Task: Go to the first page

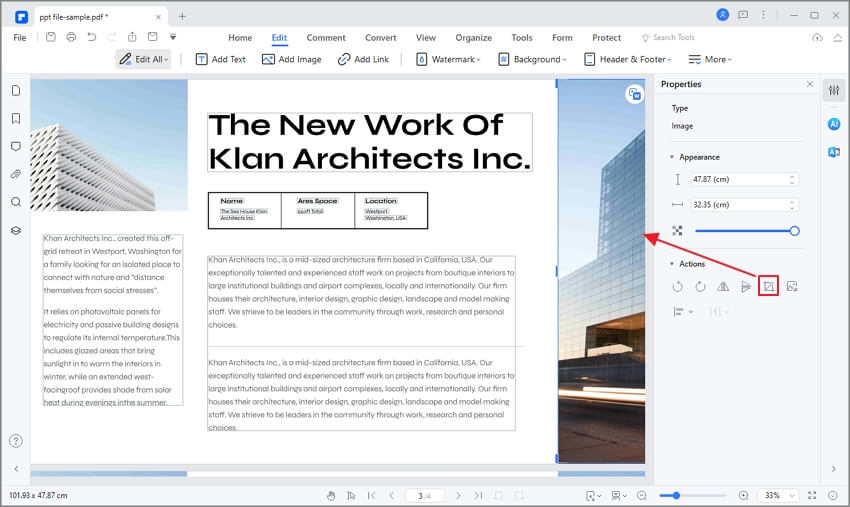Action: pyautogui.click(x=371, y=496)
